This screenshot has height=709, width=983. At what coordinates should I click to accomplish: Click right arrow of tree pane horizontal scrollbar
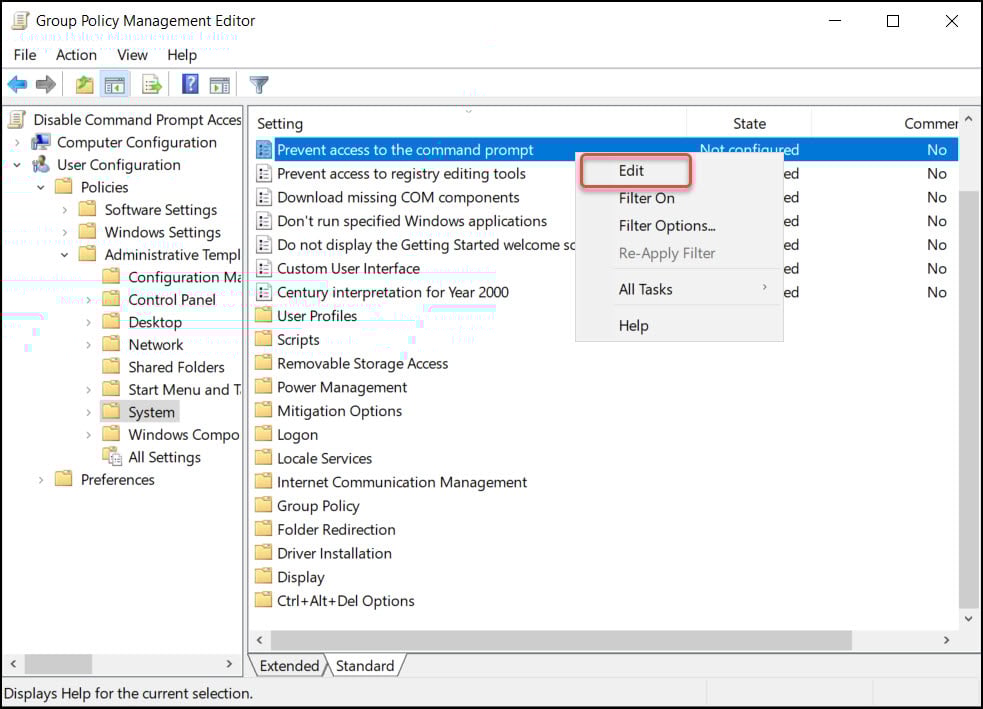point(229,663)
